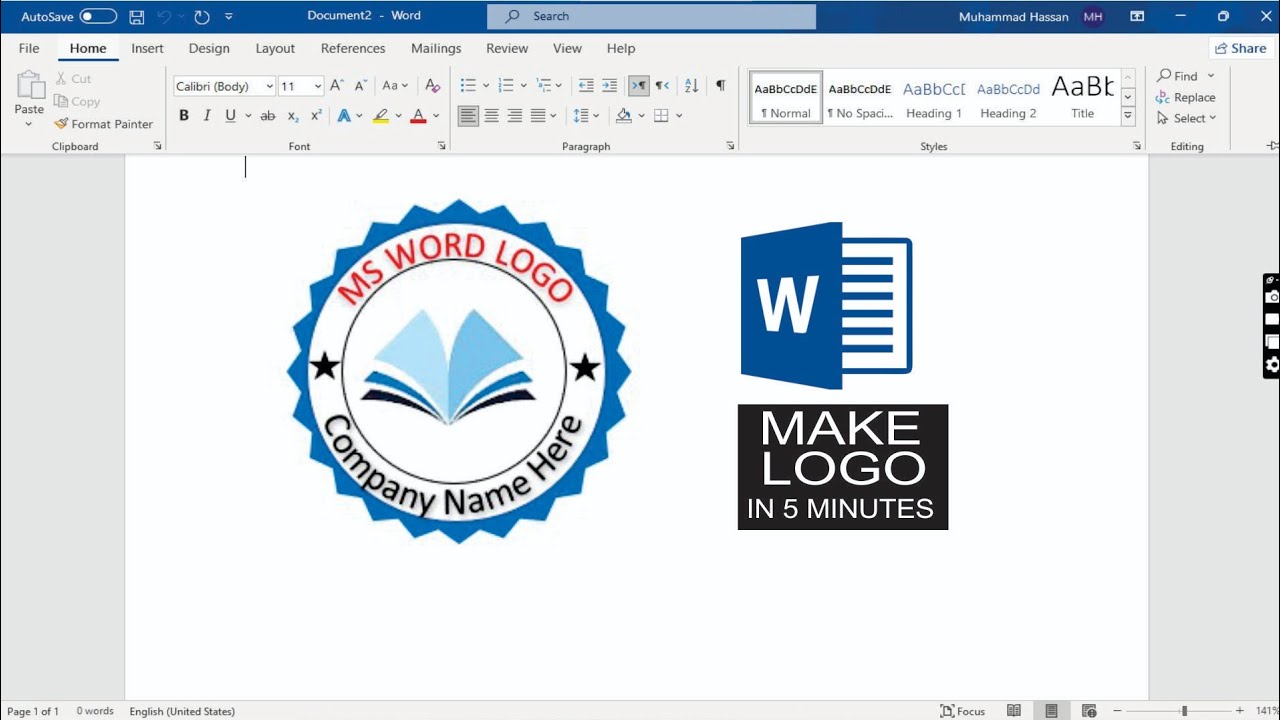Screen dimensions: 1280x720
Task: Toggle right-to-left text direction
Action: [x=662, y=86]
